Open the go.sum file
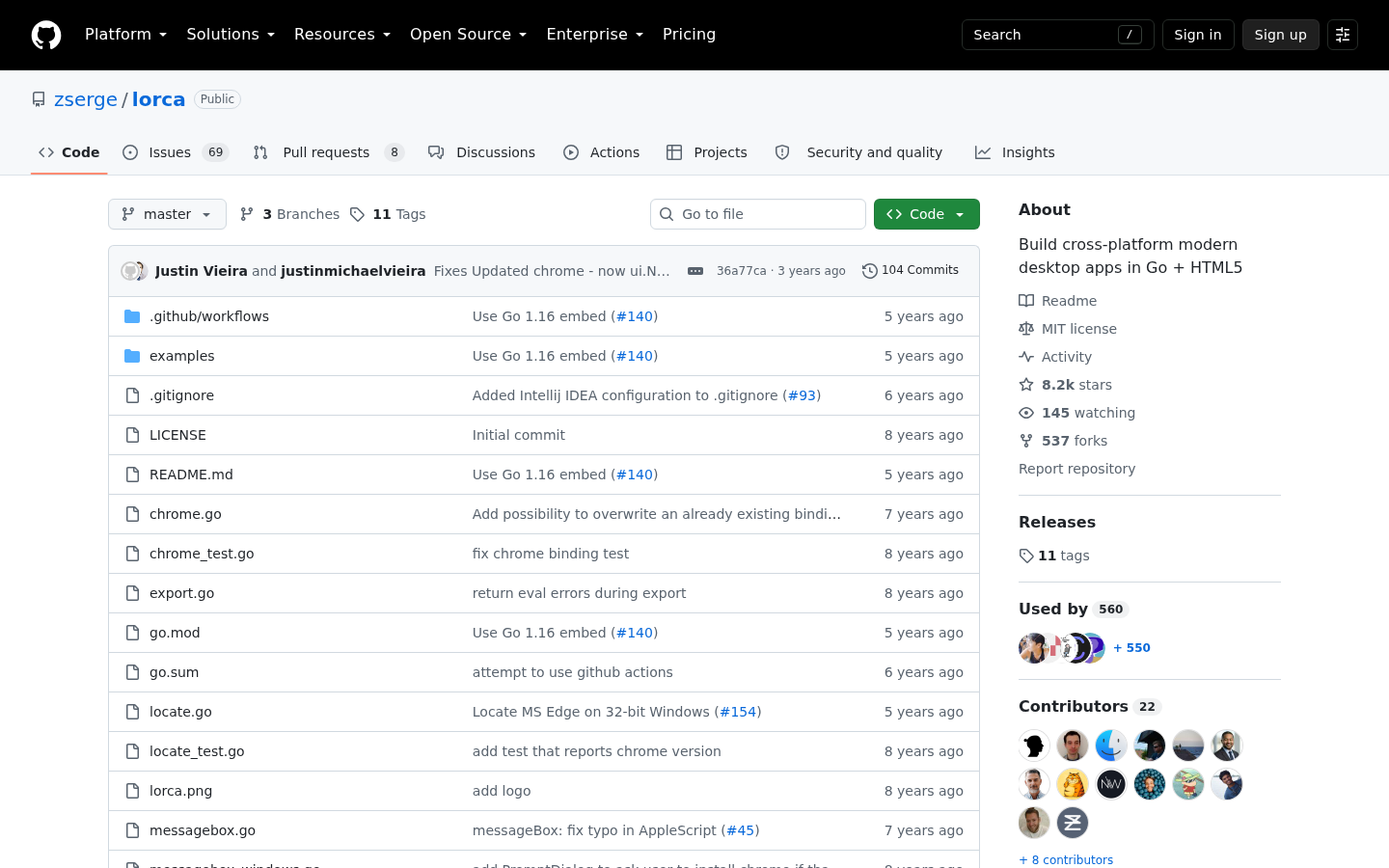Screen dimensions: 1389x868 tap(174, 672)
